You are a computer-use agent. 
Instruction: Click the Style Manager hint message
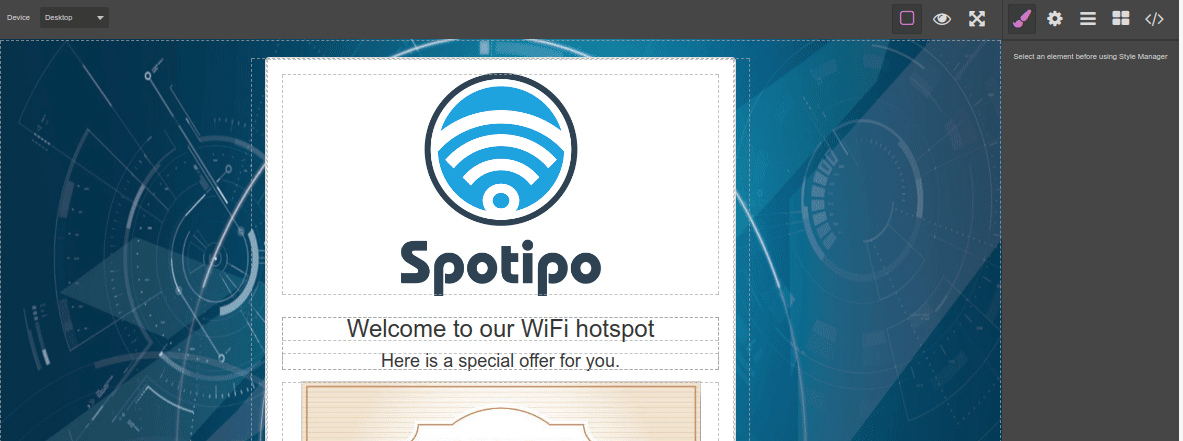tap(1090, 57)
